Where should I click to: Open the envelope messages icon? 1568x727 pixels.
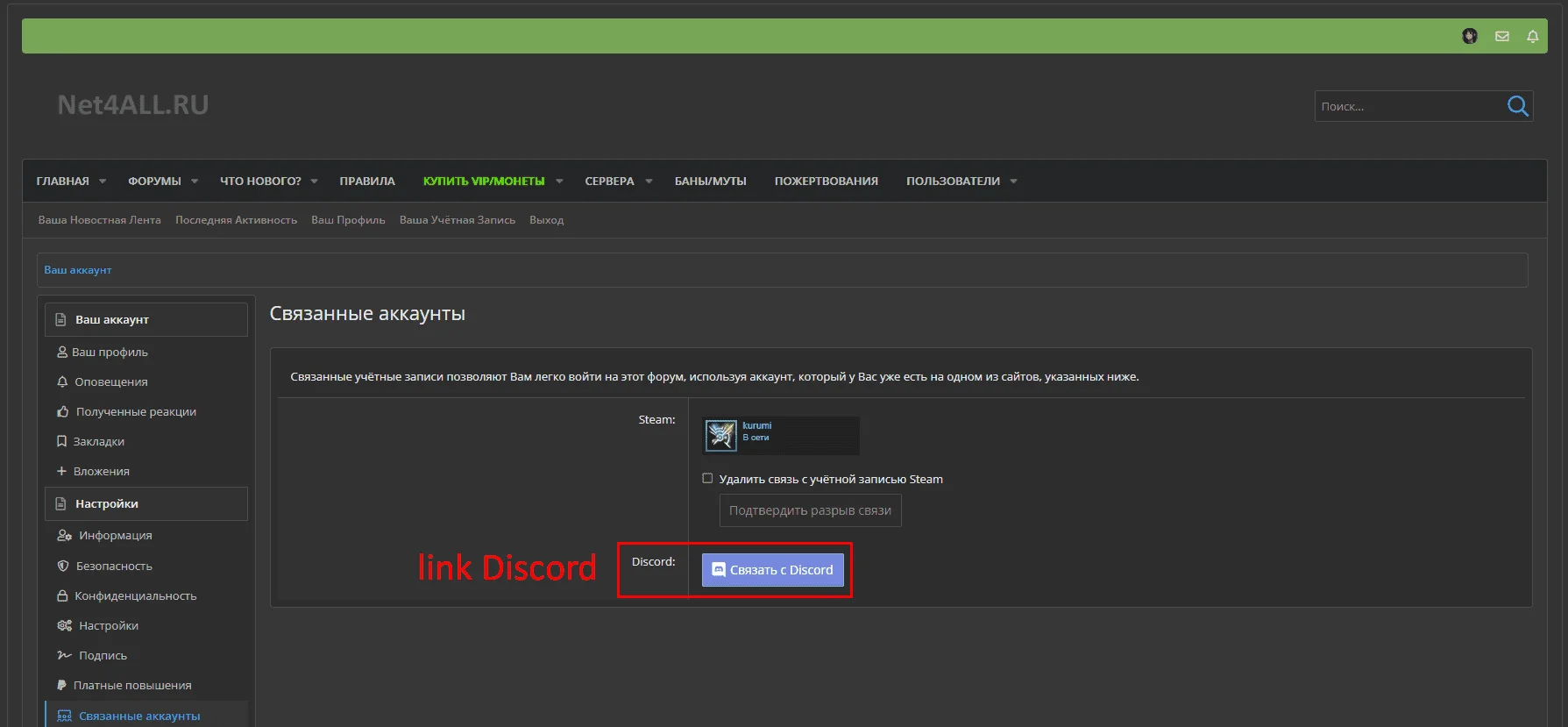(1502, 36)
